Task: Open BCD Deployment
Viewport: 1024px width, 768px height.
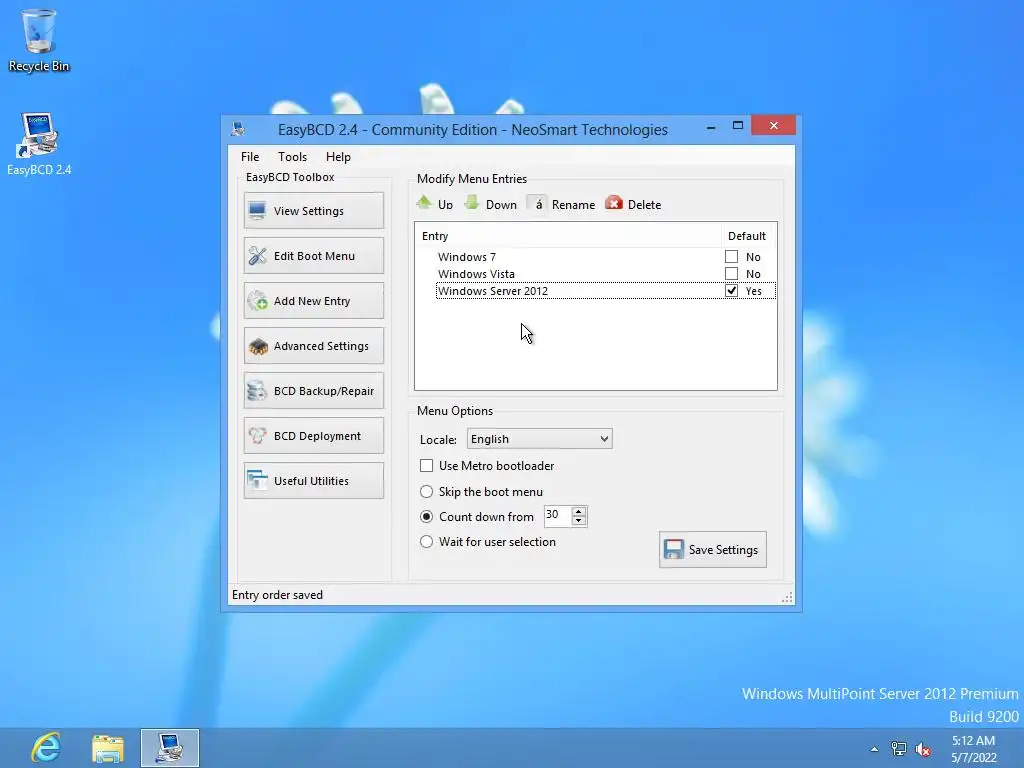Action: pos(313,436)
